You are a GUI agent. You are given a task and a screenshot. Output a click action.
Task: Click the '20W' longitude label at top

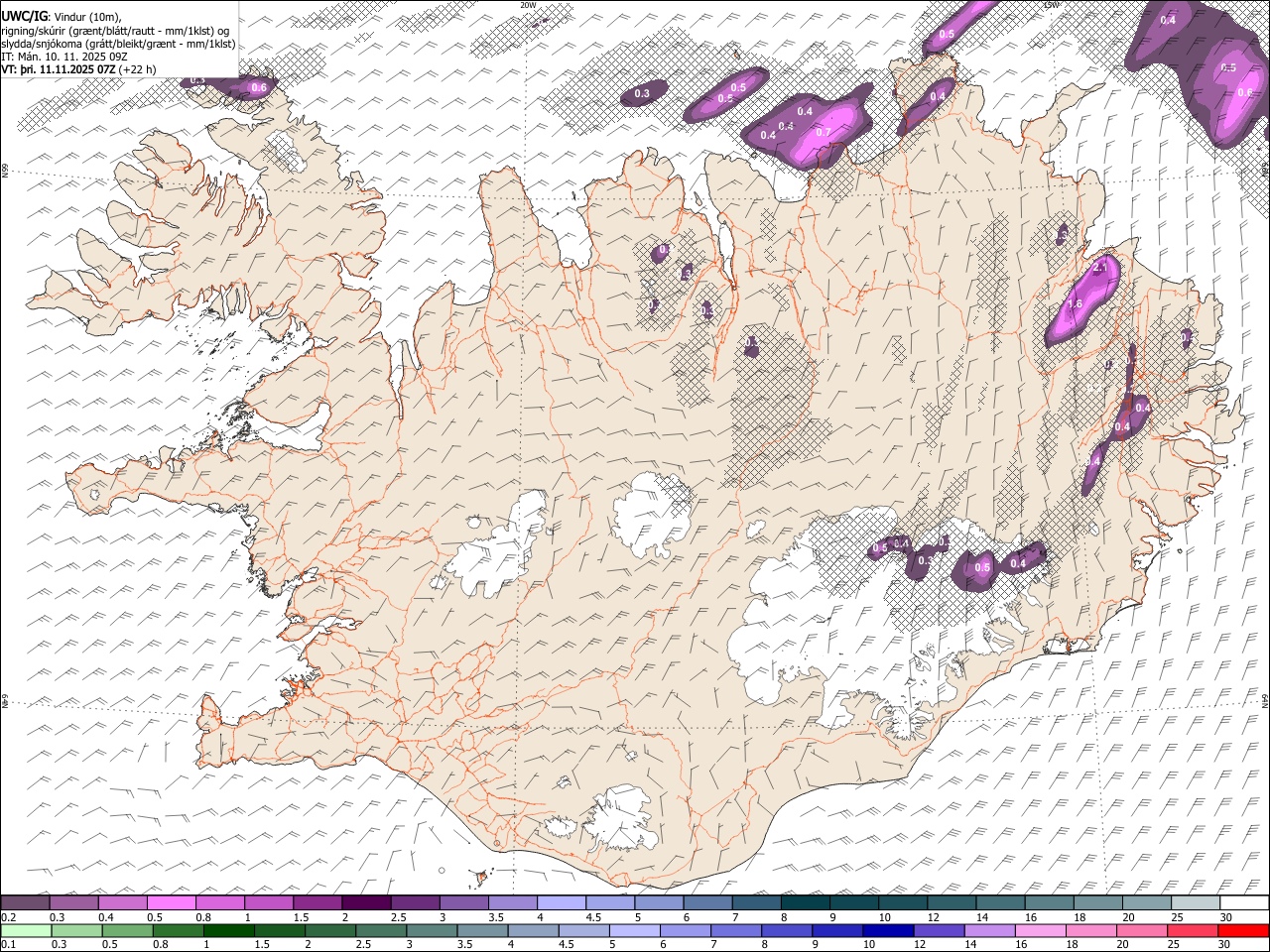click(528, 5)
